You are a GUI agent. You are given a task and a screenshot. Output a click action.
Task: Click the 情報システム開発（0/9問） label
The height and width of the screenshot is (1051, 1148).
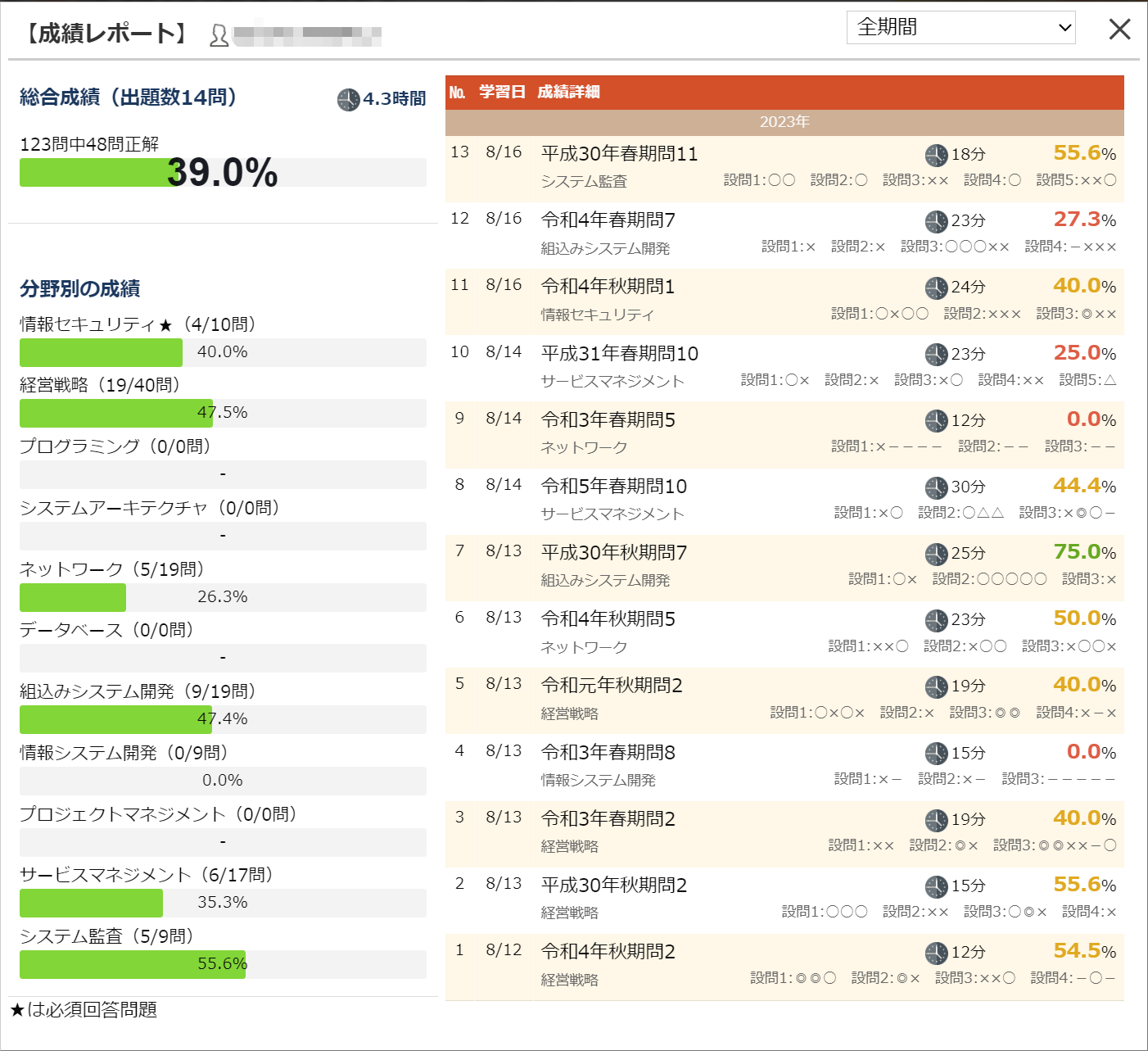124,753
